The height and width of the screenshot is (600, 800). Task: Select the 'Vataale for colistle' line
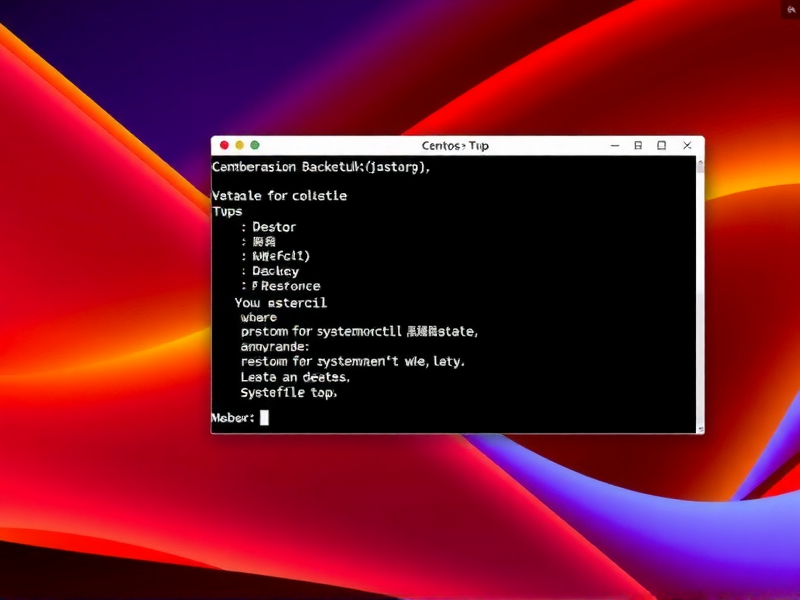click(x=280, y=196)
